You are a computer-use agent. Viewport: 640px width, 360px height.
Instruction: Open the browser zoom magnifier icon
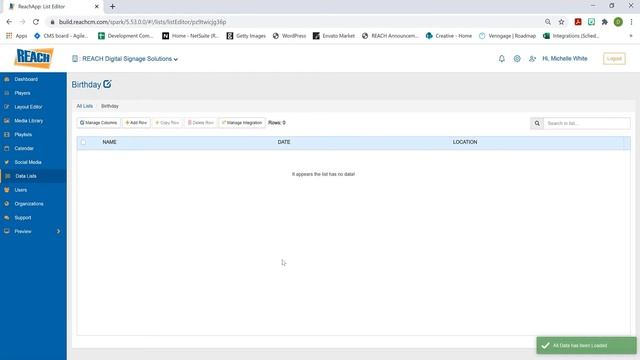(548, 22)
